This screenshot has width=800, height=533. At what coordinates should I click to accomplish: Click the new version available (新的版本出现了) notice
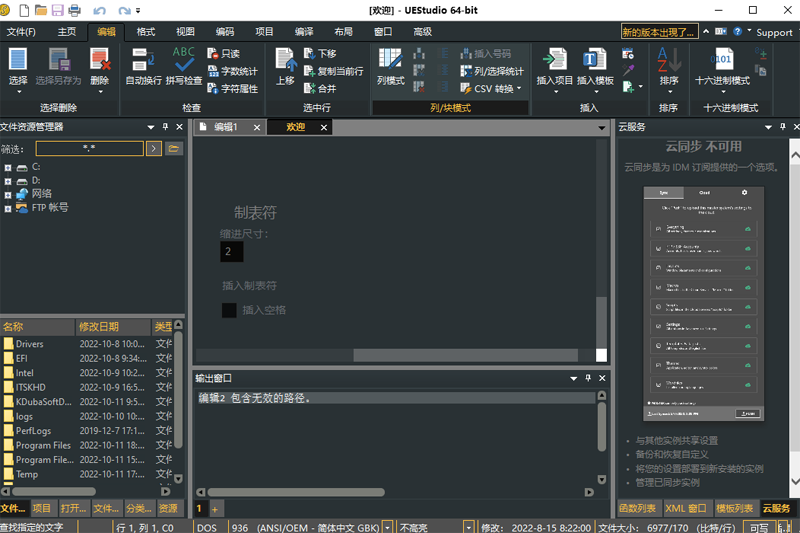click(660, 32)
